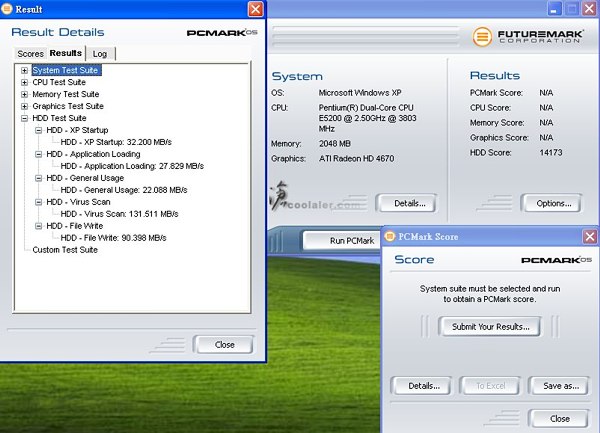Expand the Memory Test Suite node
Image resolution: width=600 pixels, height=433 pixels.
[24, 94]
